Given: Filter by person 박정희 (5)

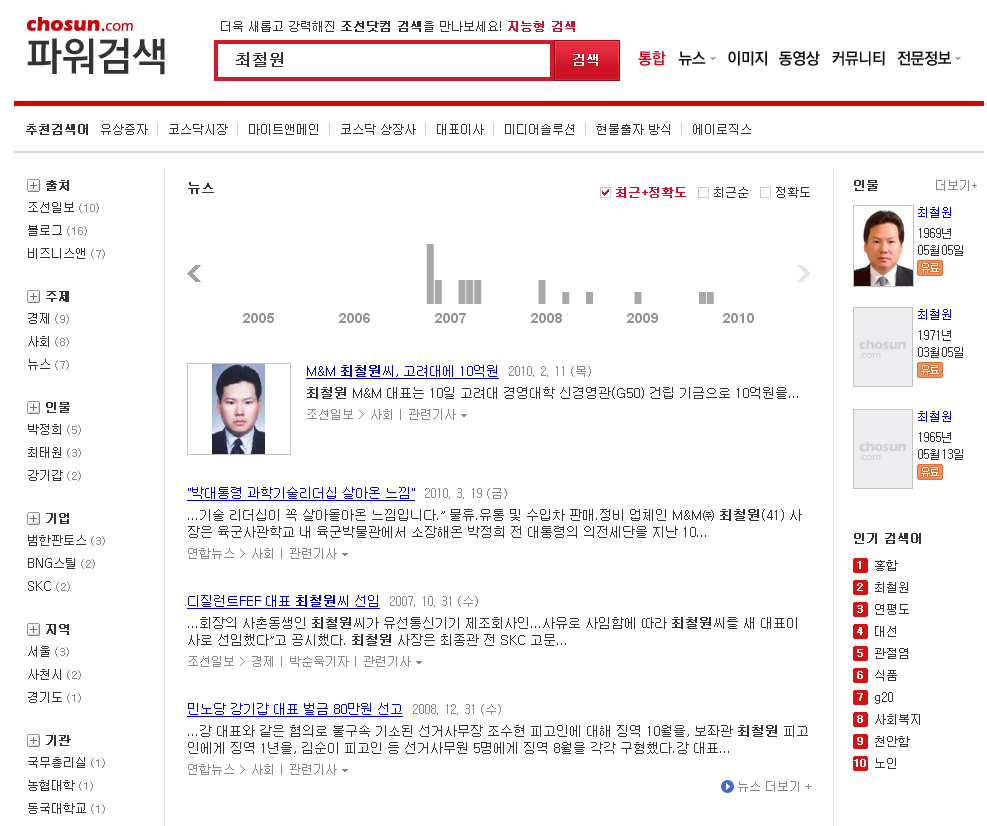Looking at the screenshot, I should (54, 429).
